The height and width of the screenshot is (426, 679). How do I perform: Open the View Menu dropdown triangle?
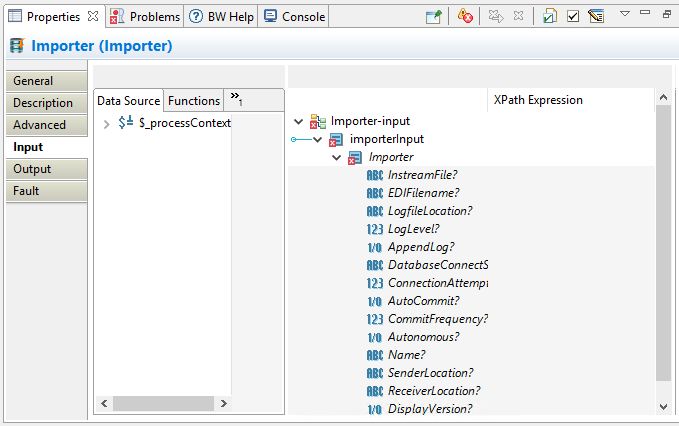point(624,15)
